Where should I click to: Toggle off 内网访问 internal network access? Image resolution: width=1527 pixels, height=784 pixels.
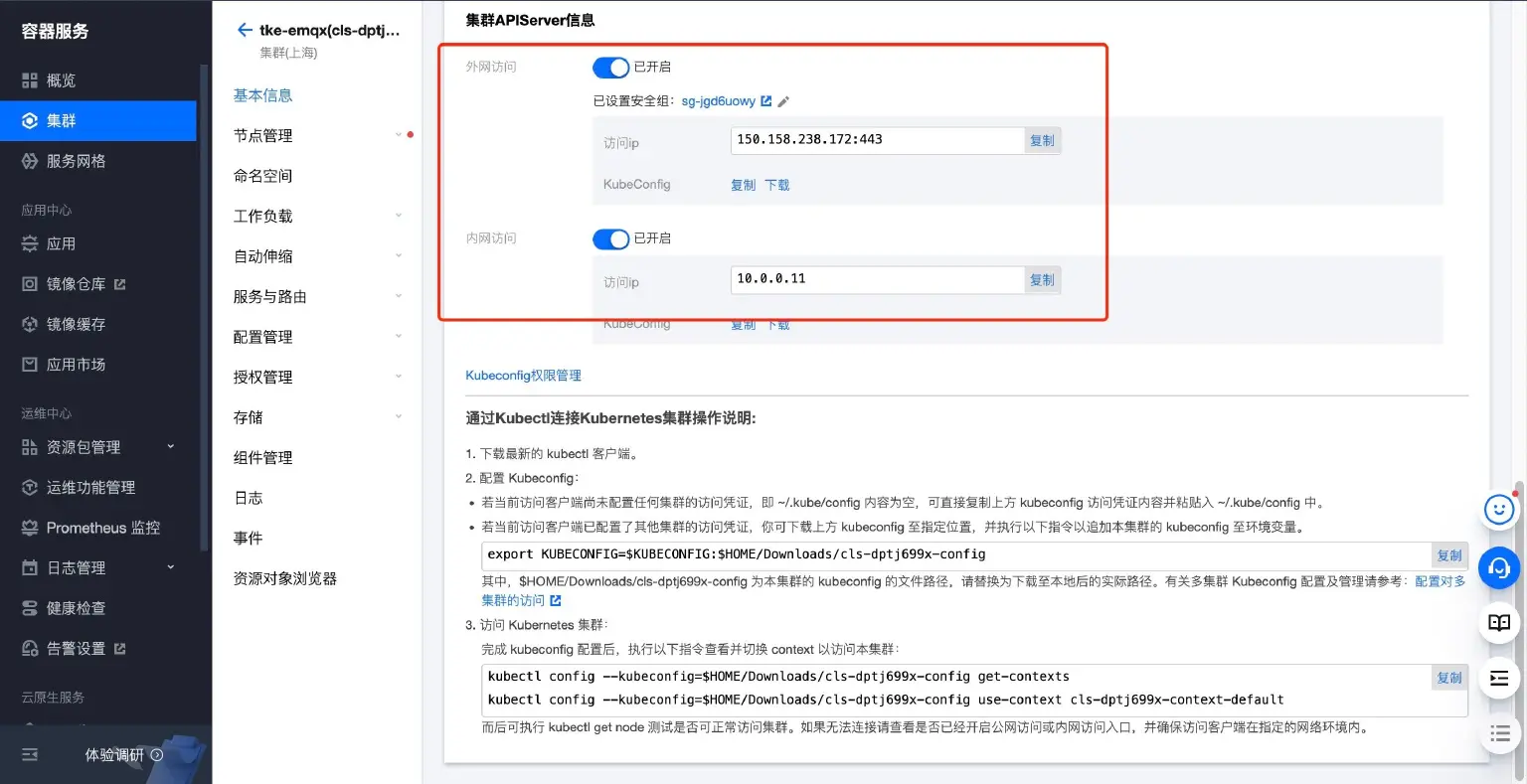coord(610,238)
